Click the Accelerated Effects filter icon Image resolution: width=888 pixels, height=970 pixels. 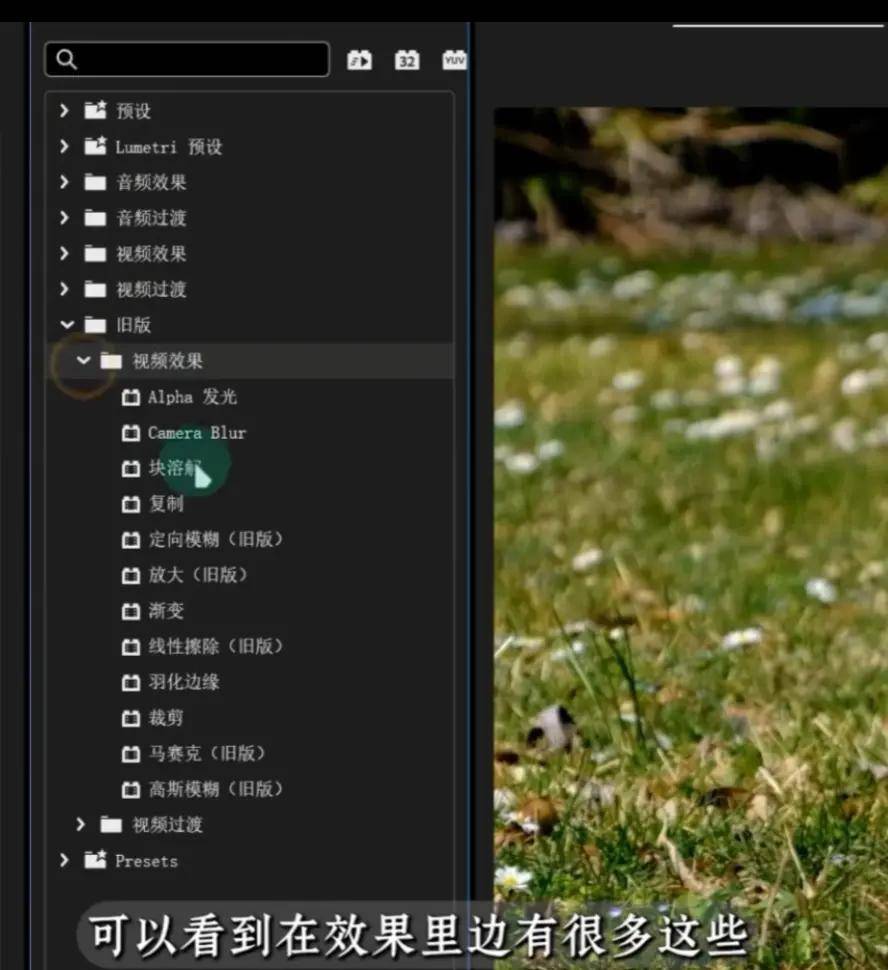[359, 60]
